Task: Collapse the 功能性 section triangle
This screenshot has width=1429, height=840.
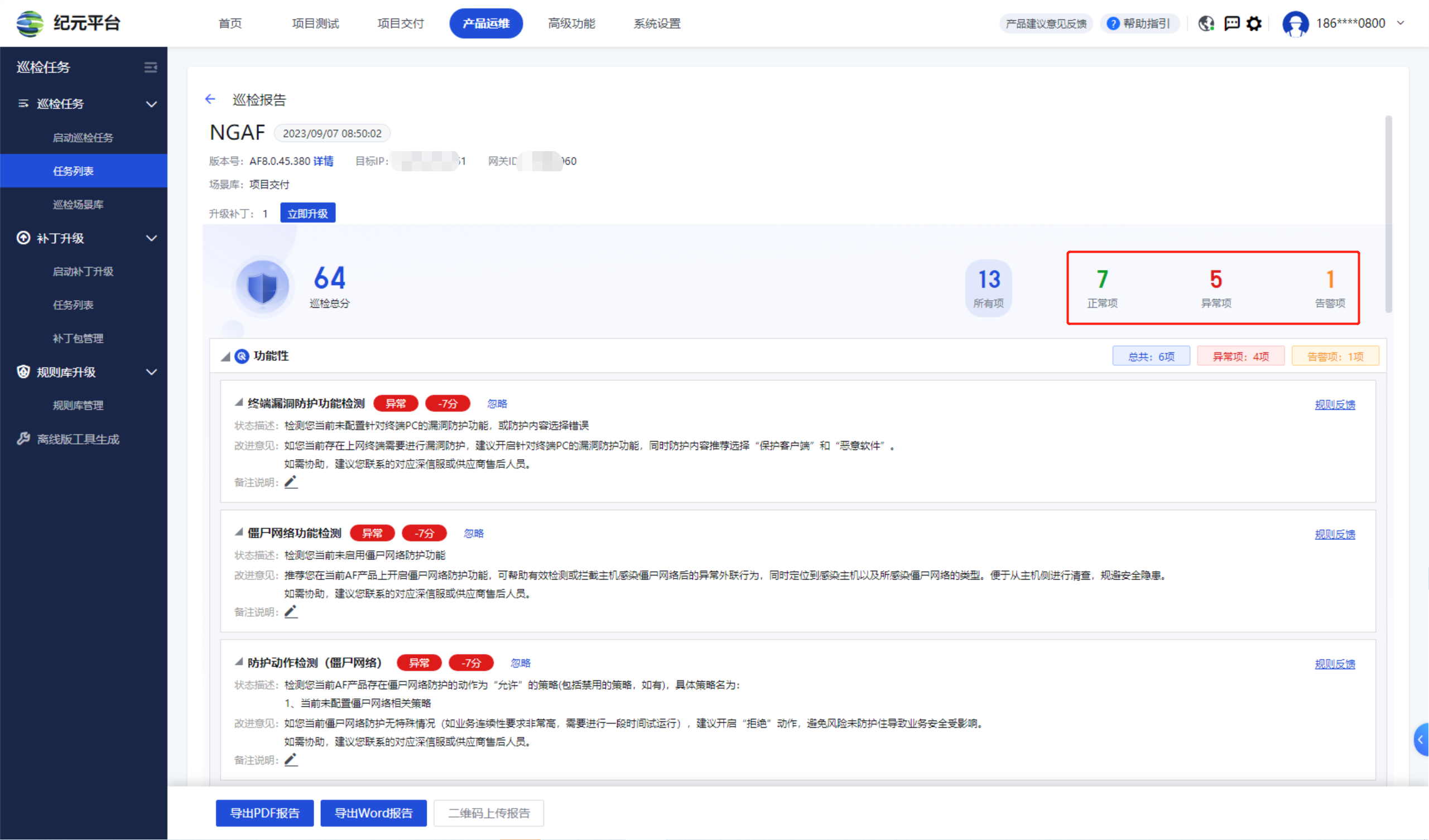Action: [x=225, y=356]
